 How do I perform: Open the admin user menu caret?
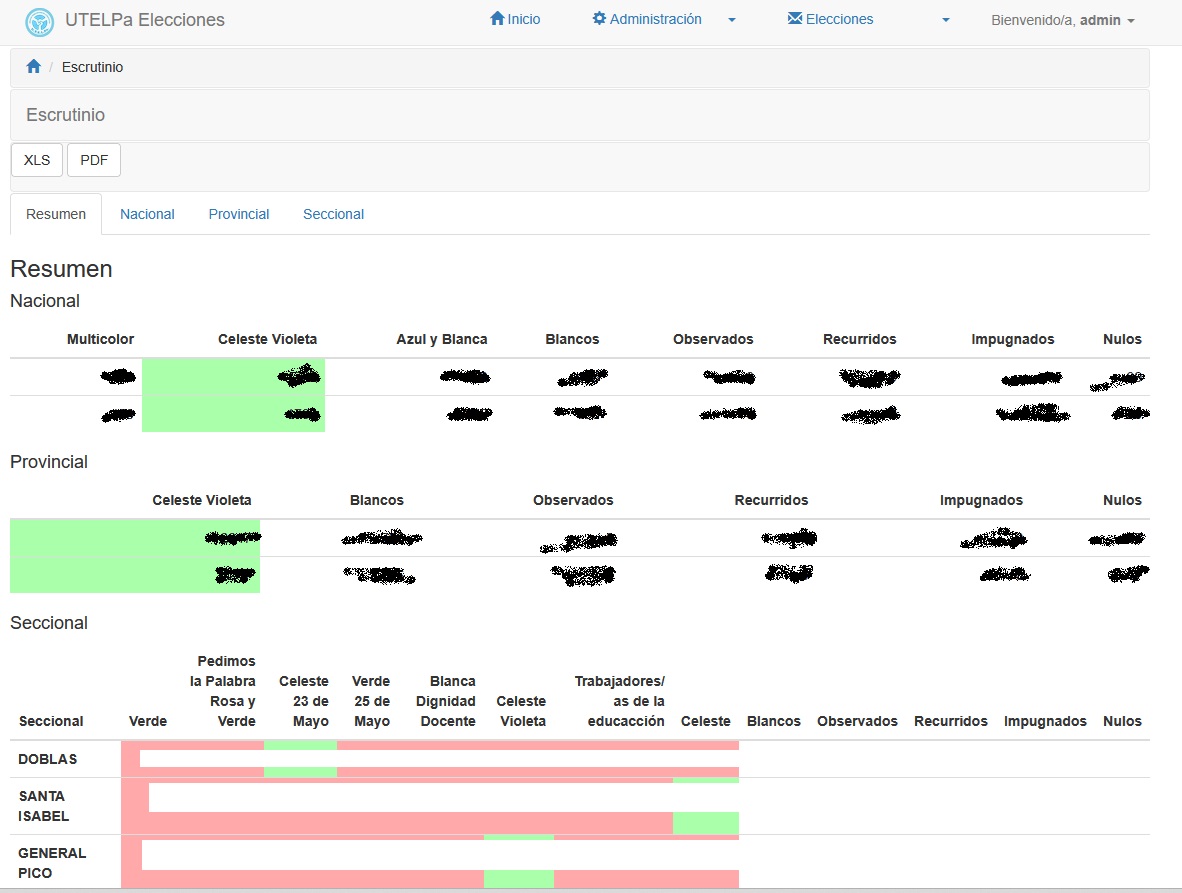[1131, 21]
